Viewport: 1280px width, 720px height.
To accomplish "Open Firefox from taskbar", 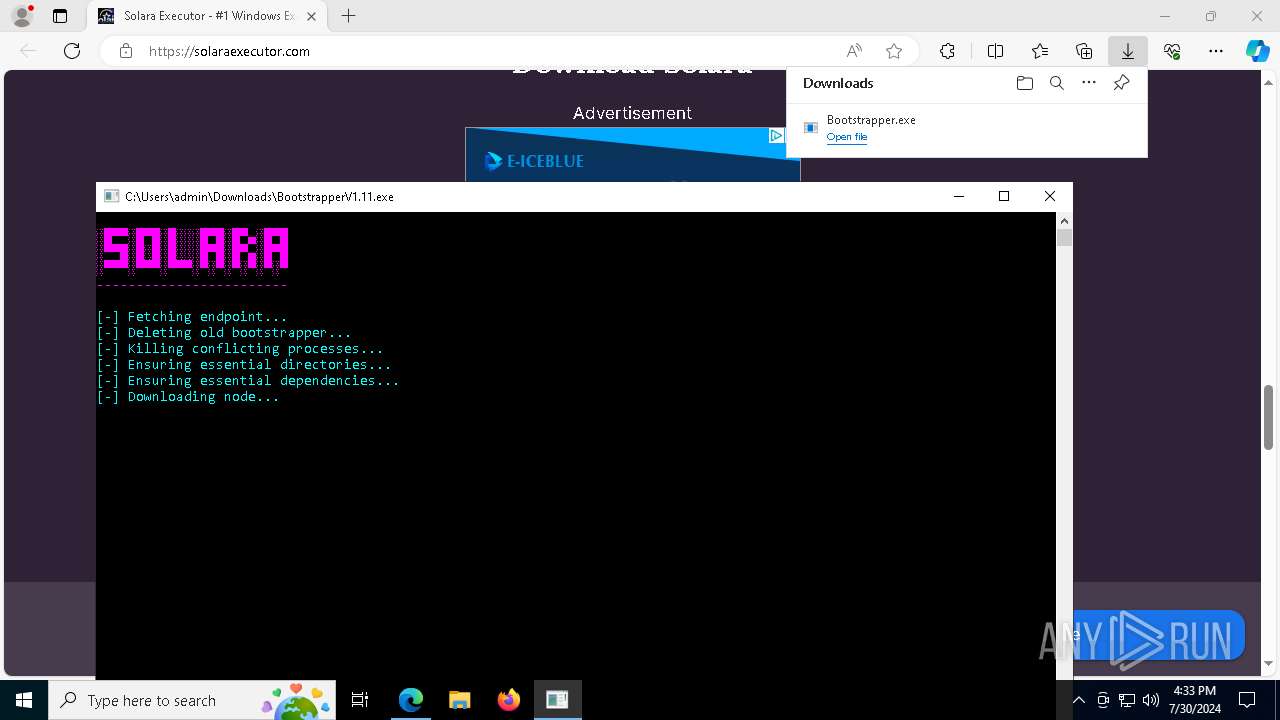I will pyautogui.click(x=508, y=700).
